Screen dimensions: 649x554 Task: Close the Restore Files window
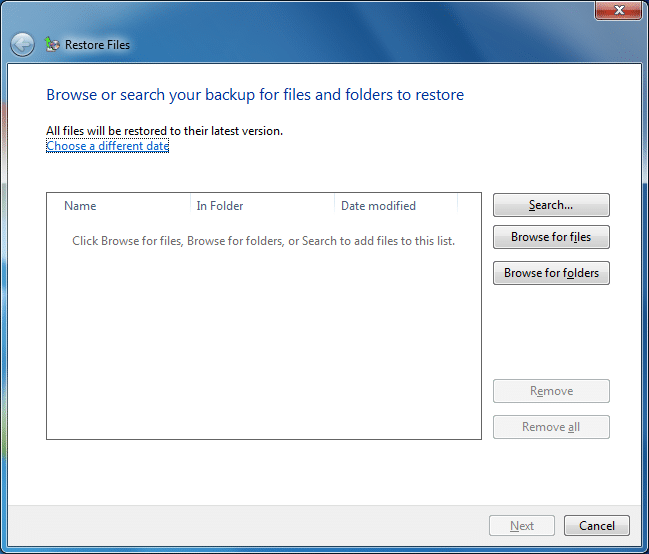[x=618, y=10]
